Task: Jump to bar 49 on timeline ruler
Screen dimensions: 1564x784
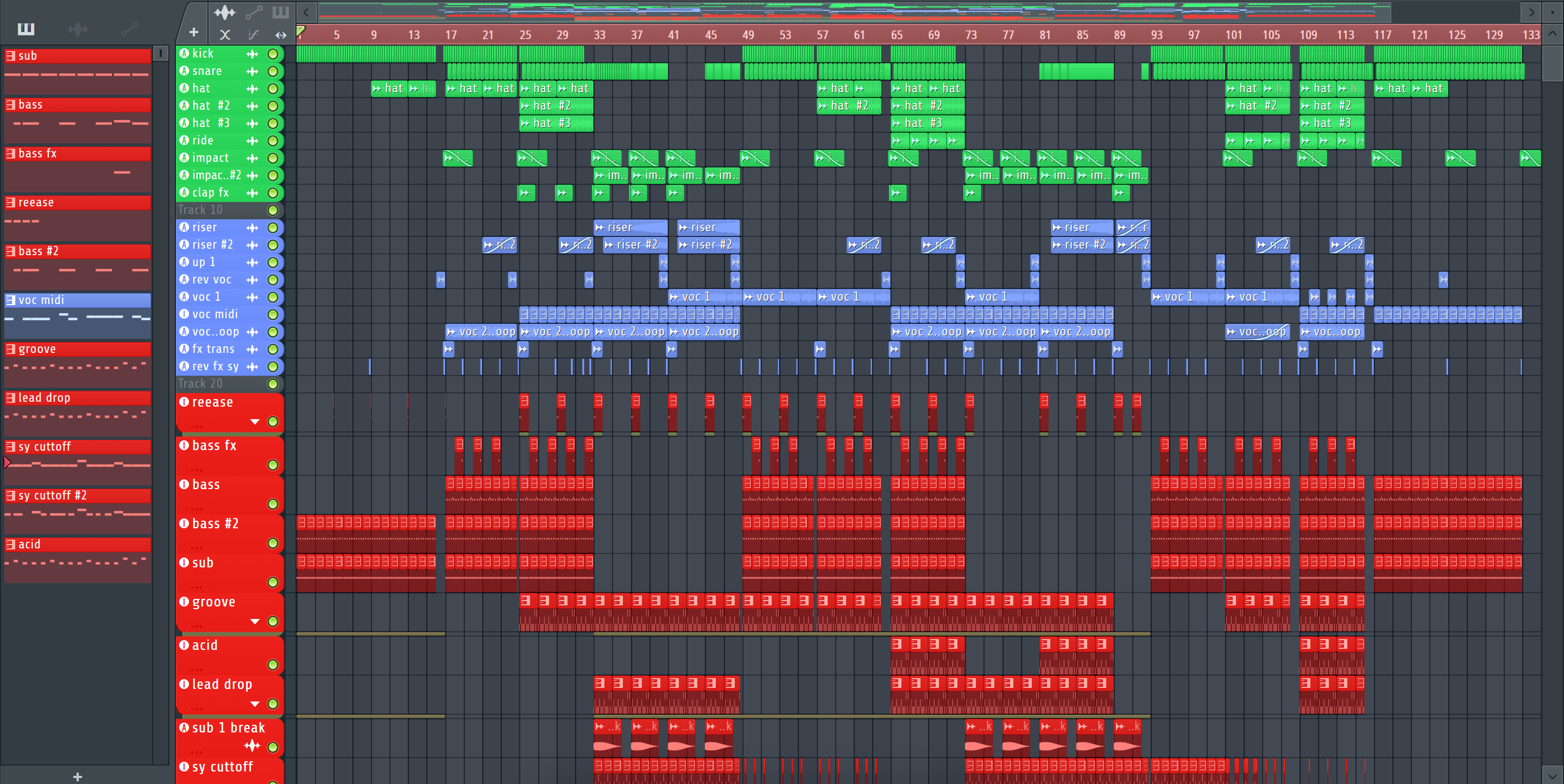Action: (x=748, y=35)
